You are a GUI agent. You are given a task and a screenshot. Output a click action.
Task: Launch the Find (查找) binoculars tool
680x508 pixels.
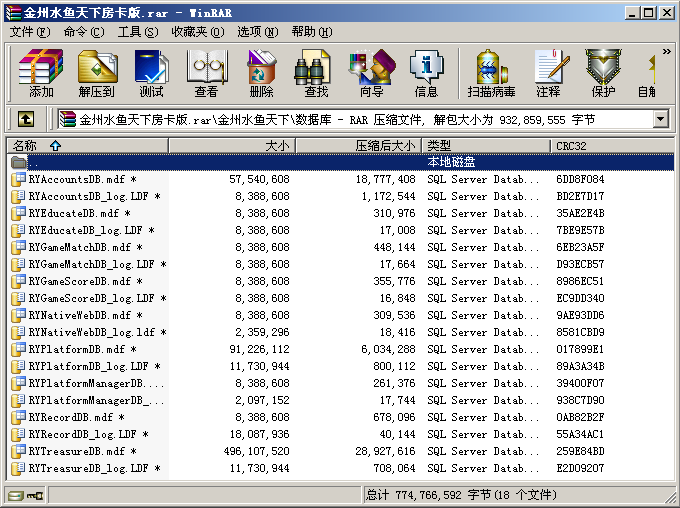coord(316,73)
